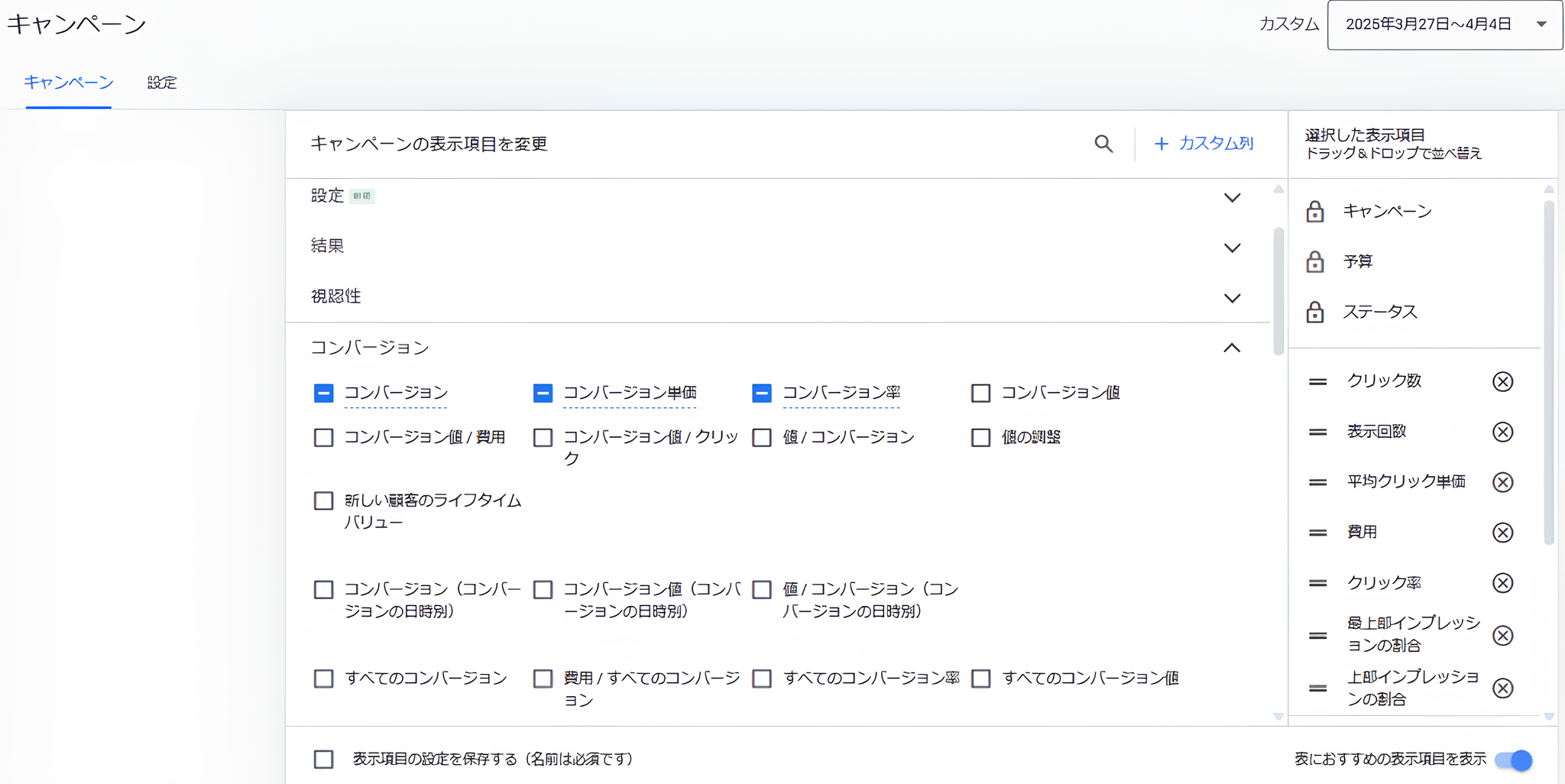Viewport: 1565px width, 784px height.
Task: Select the キャンペーン tab
Action: click(x=68, y=83)
